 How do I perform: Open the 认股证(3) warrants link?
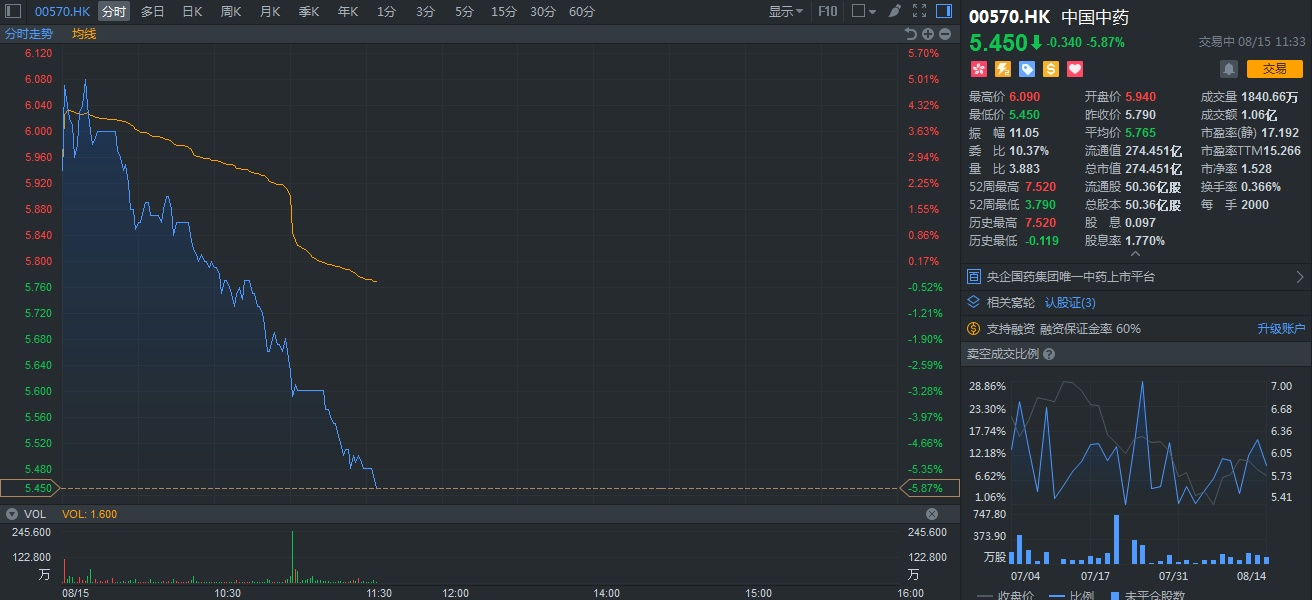tap(1070, 303)
